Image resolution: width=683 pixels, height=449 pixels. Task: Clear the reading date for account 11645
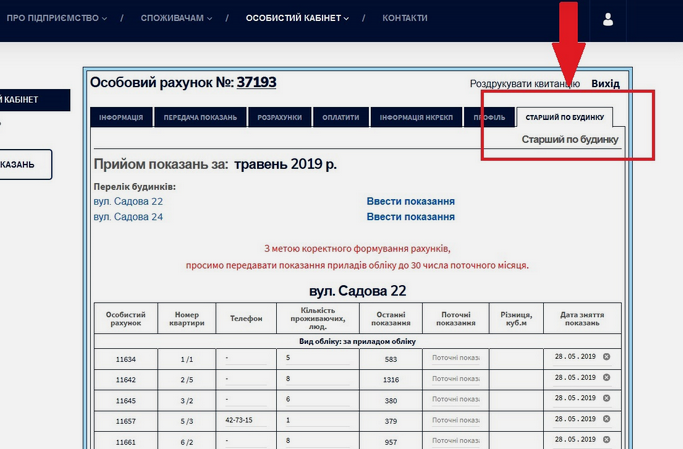coord(606,400)
